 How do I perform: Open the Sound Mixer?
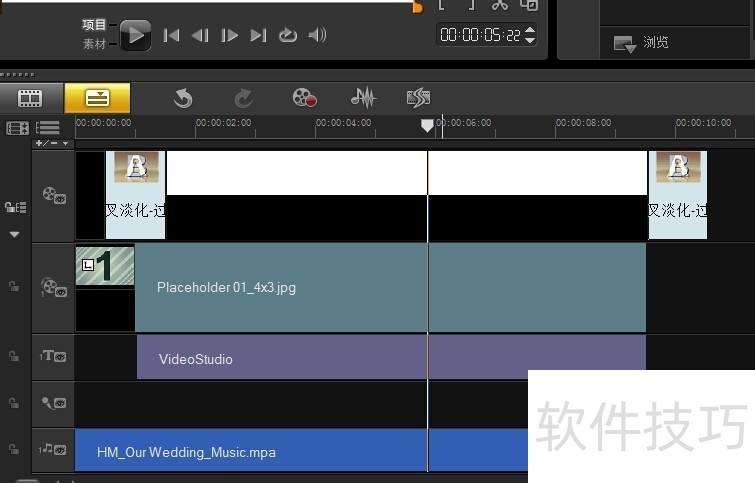[x=362, y=98]
